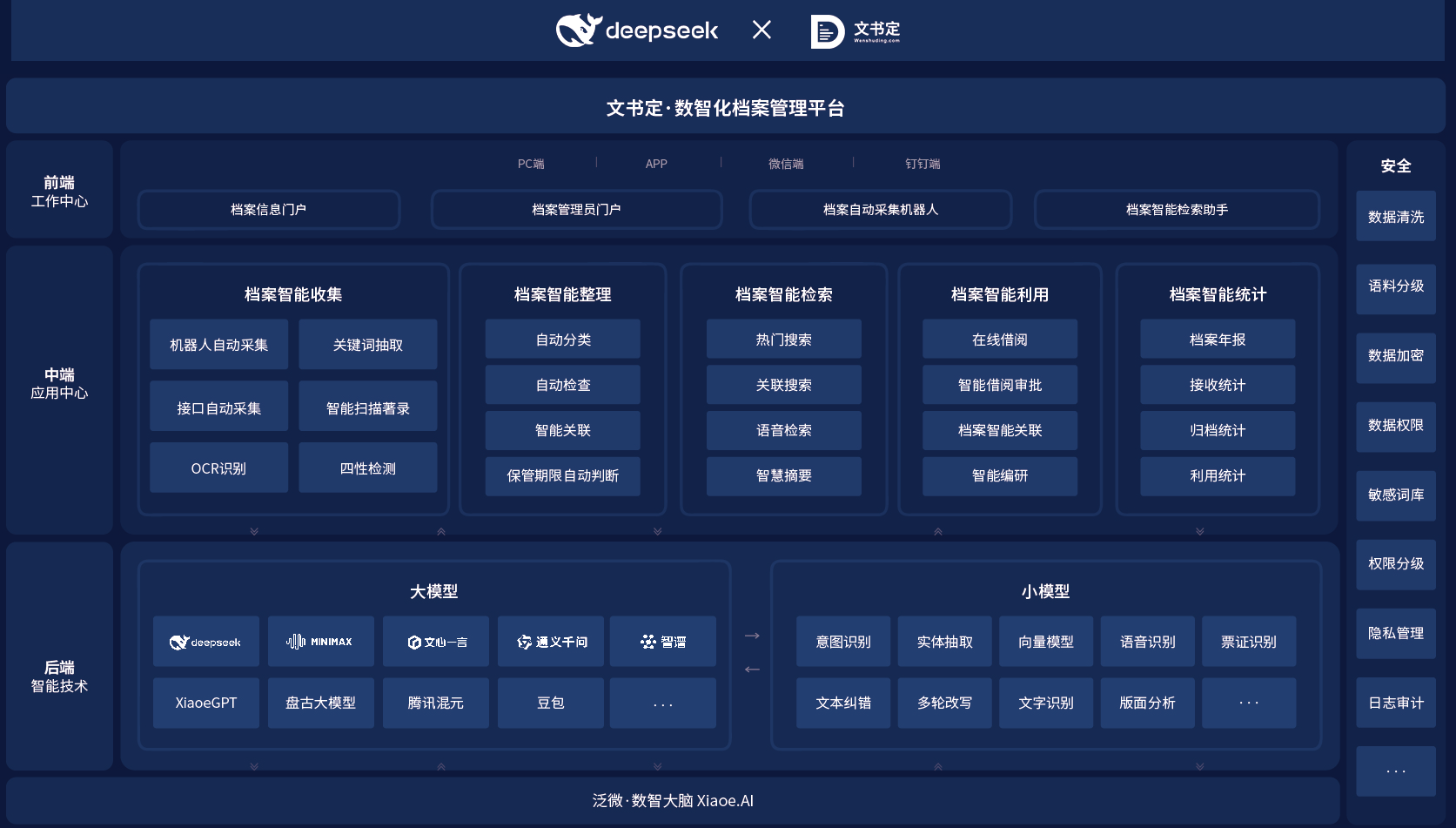Select 接口自动采集
The width and height of the screenshot is (1456, 828).
coord(219,407)
